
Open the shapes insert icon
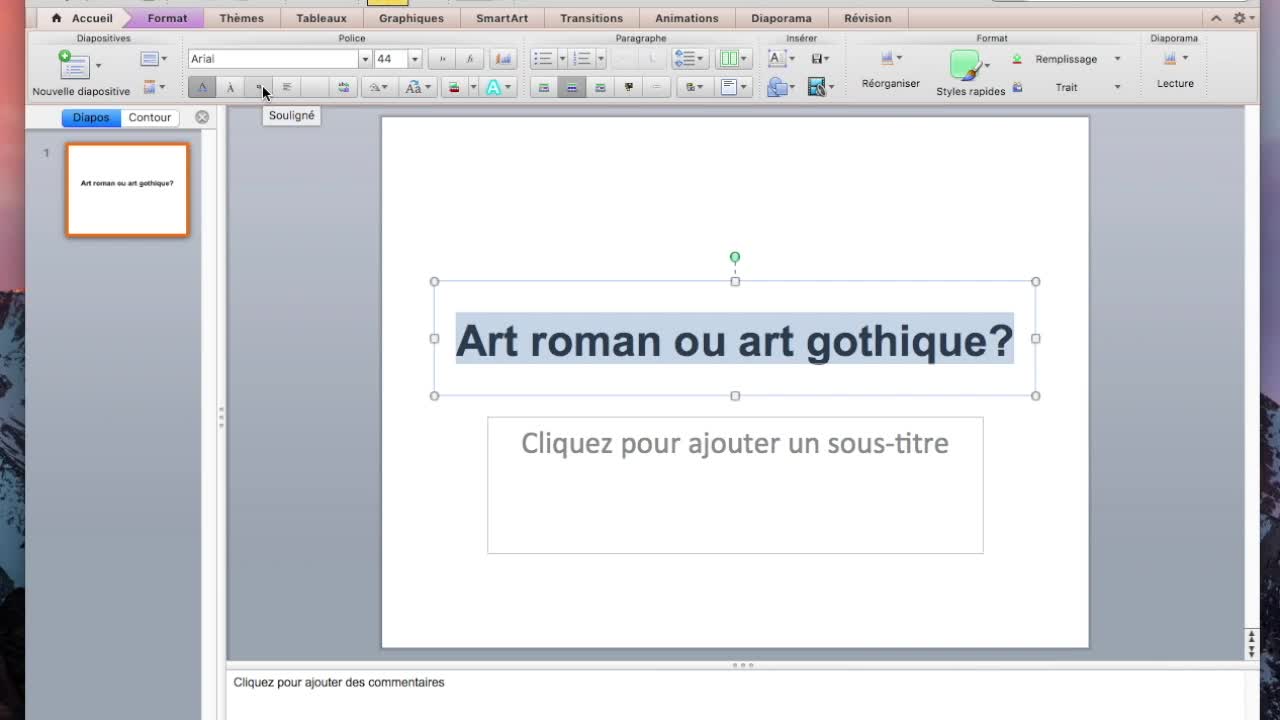coord(777,88)
